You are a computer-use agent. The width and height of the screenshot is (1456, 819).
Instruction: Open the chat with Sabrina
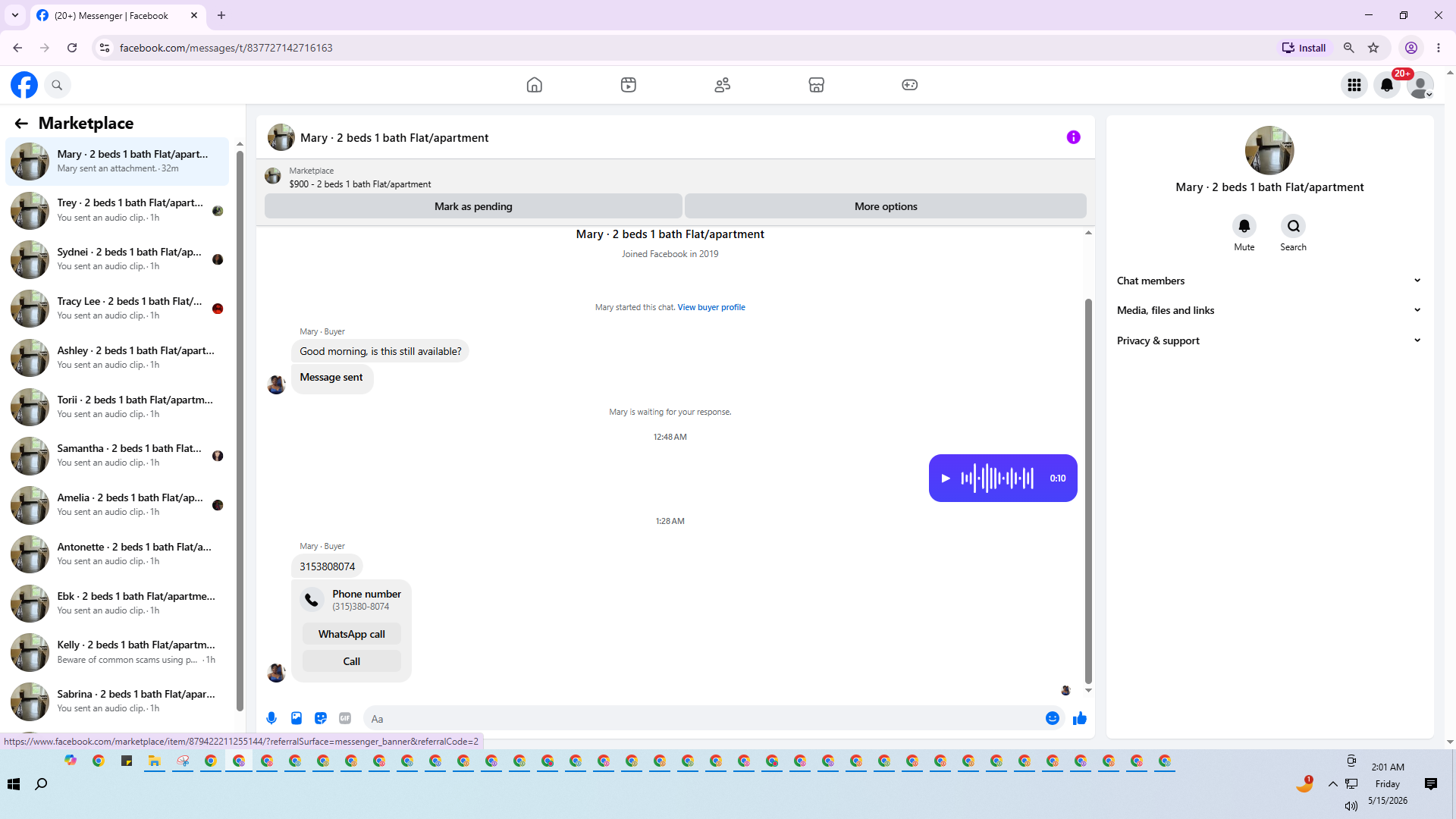click(118, 701)
